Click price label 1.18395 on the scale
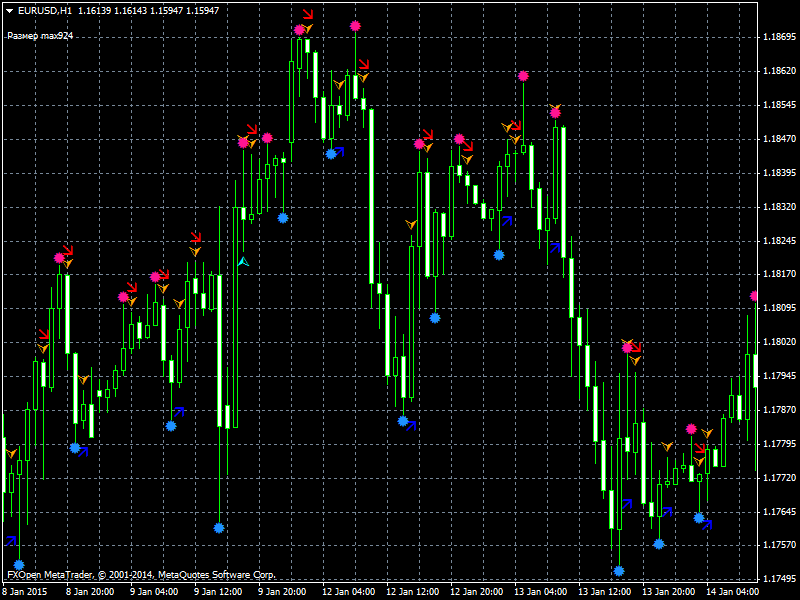Screen dimensions: 800x600 [779, 172]
